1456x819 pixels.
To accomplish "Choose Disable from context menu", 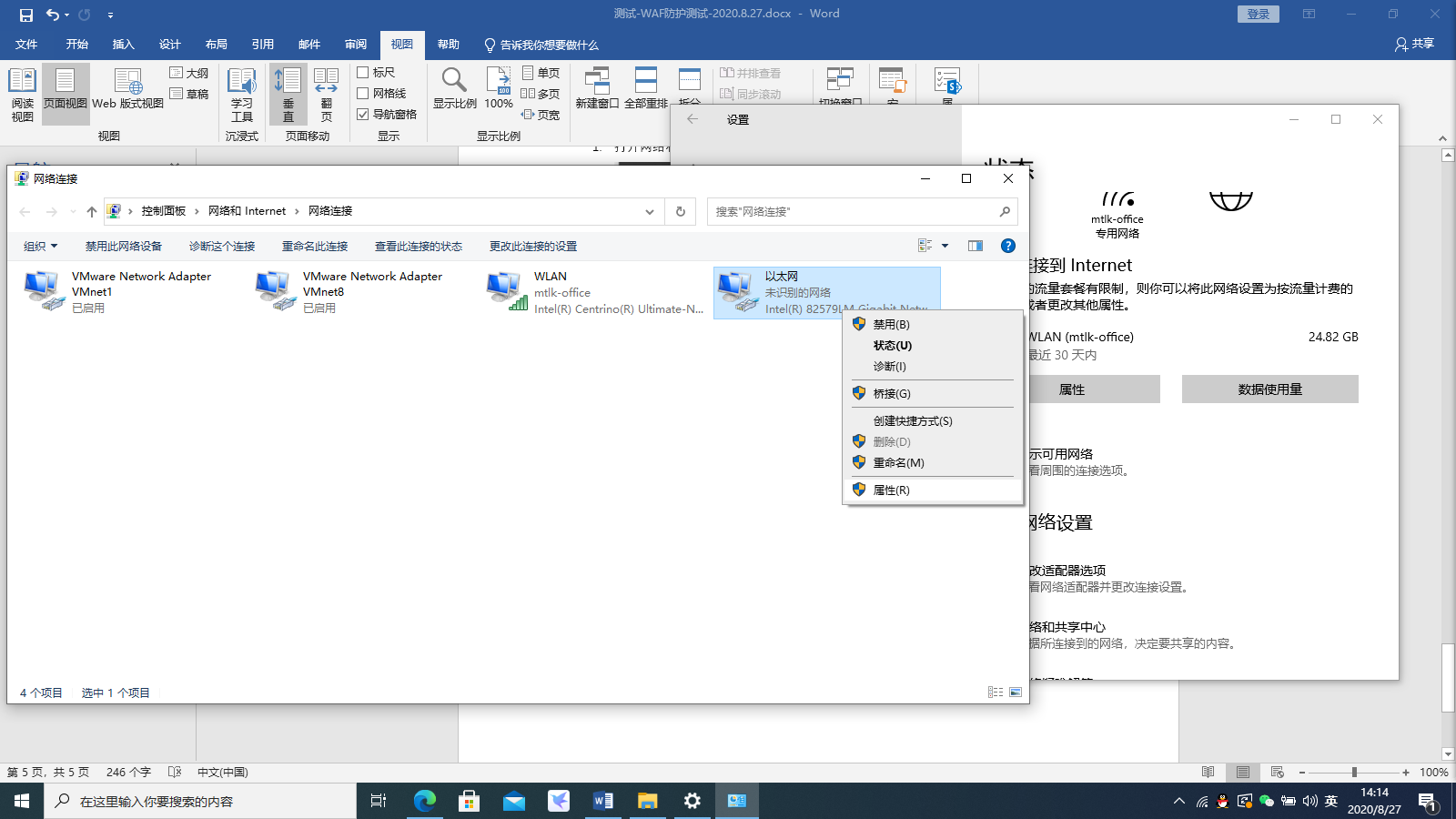I will (x=932, y=324).
